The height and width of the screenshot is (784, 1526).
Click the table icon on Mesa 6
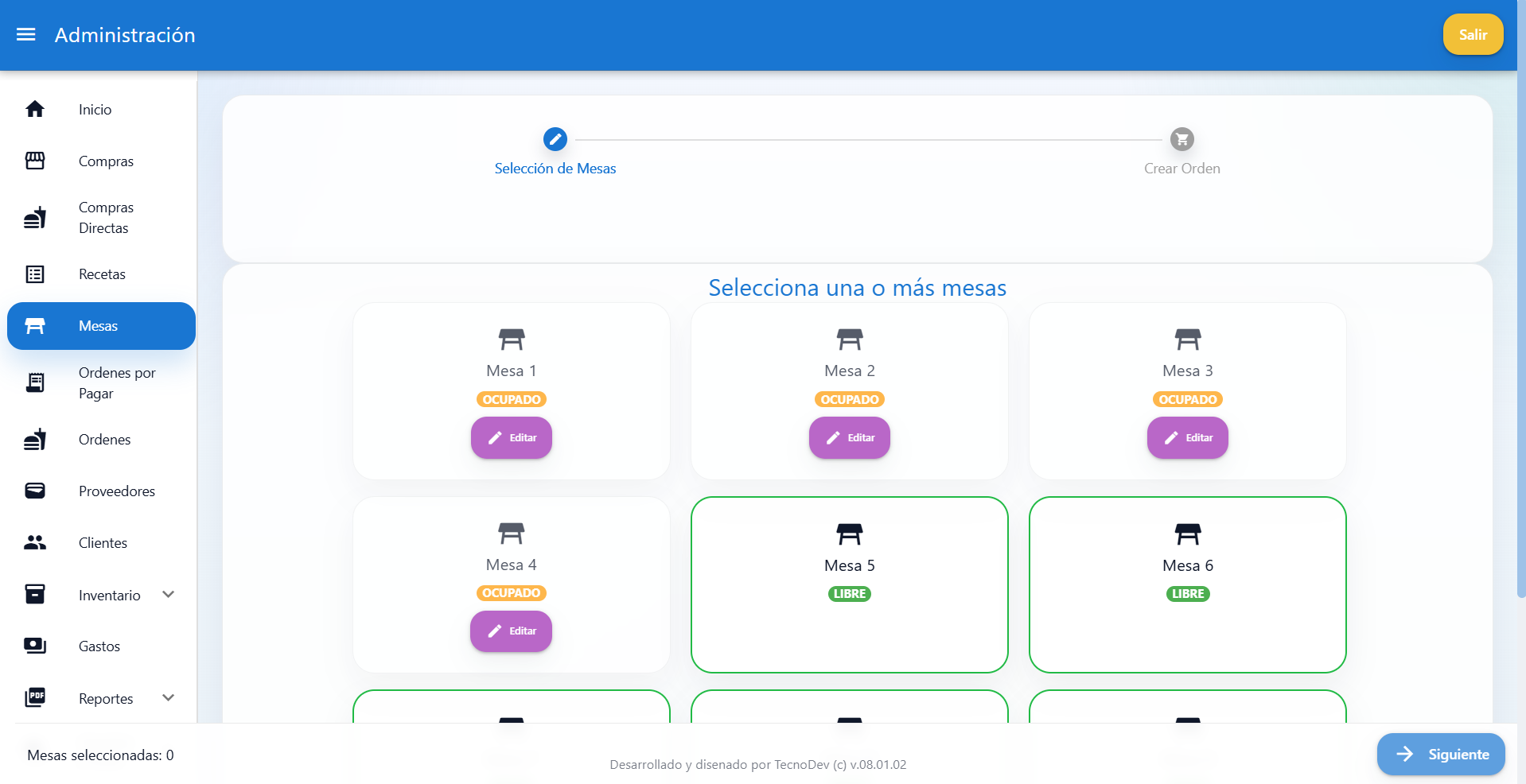tap(1188, 534)
